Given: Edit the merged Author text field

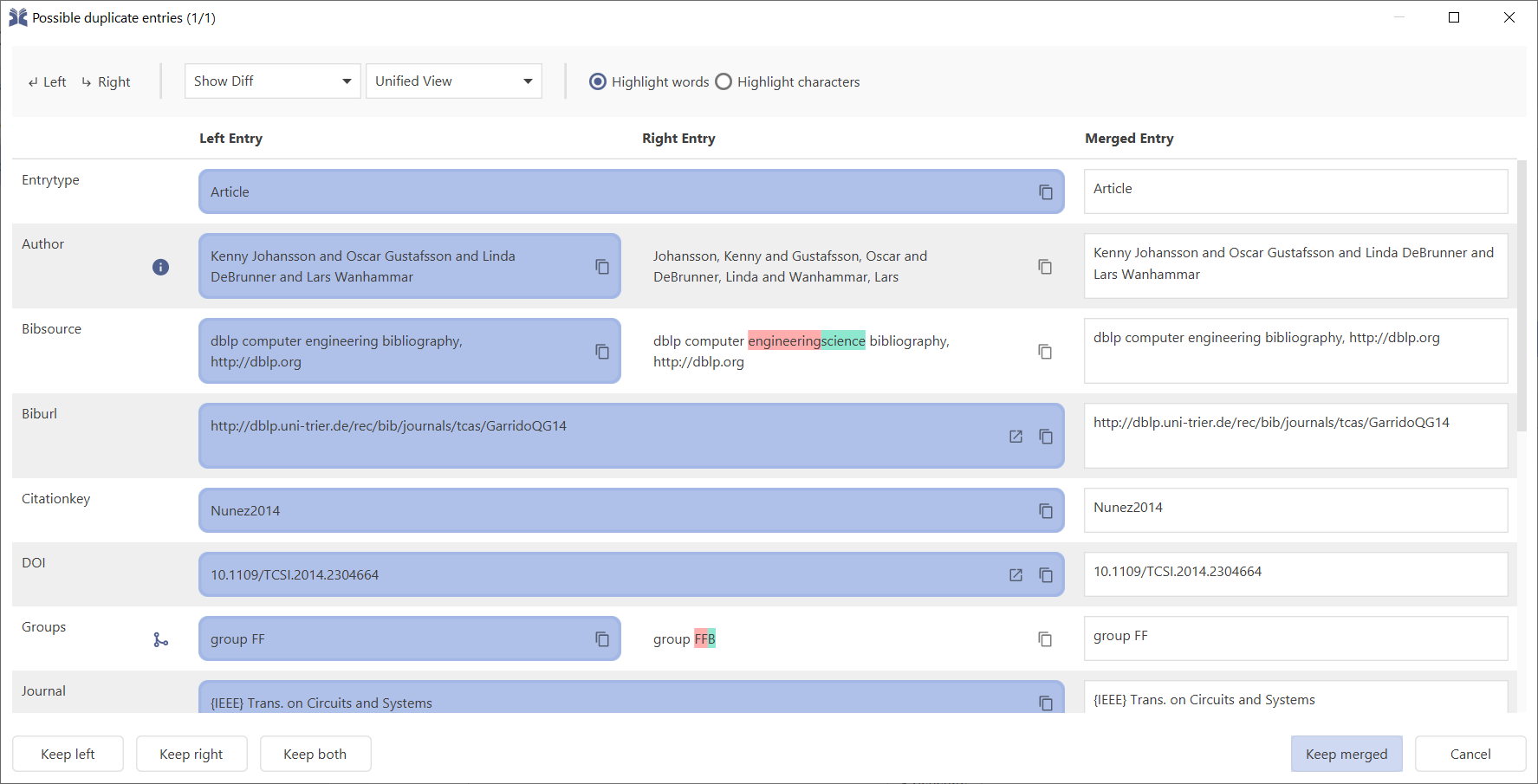Looking at the screenshot, I should click(1295, 265).
